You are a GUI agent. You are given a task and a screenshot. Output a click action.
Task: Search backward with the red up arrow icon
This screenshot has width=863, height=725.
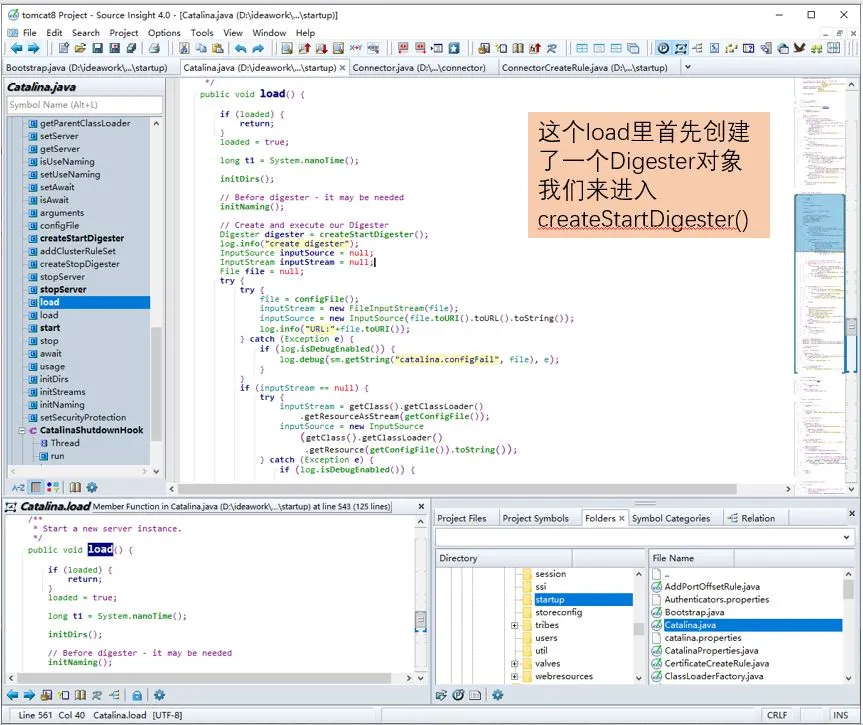(x=304, y=48)
